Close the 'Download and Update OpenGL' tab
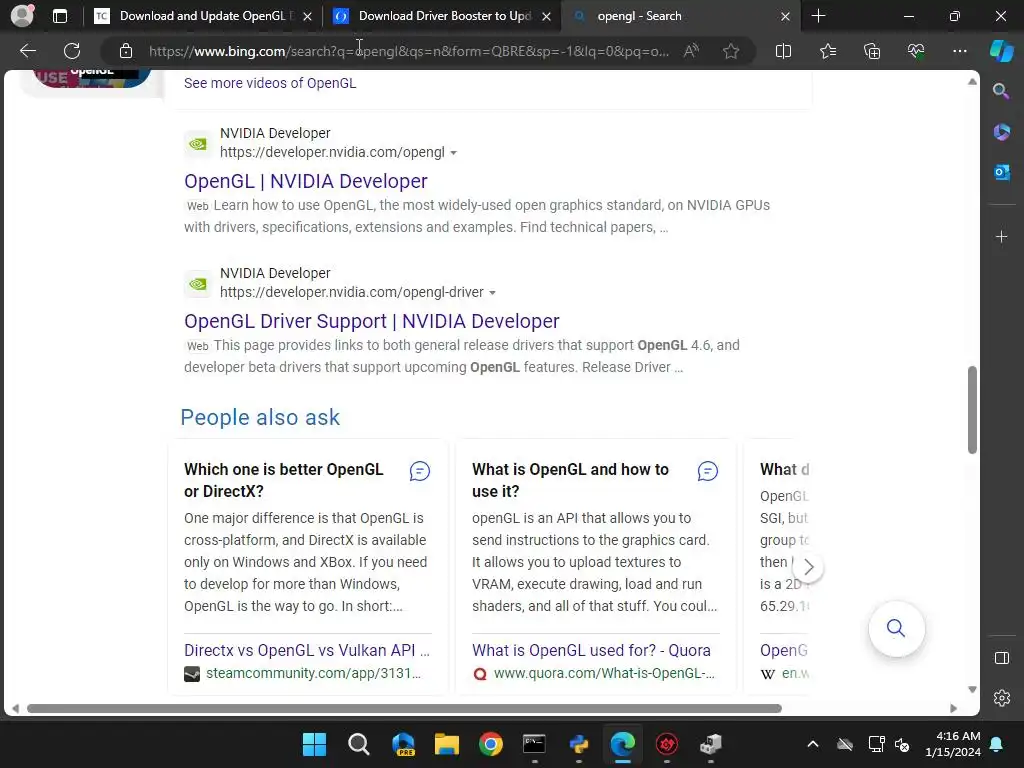The height and width of the screenshot is (768, 1024). (308, 16)
